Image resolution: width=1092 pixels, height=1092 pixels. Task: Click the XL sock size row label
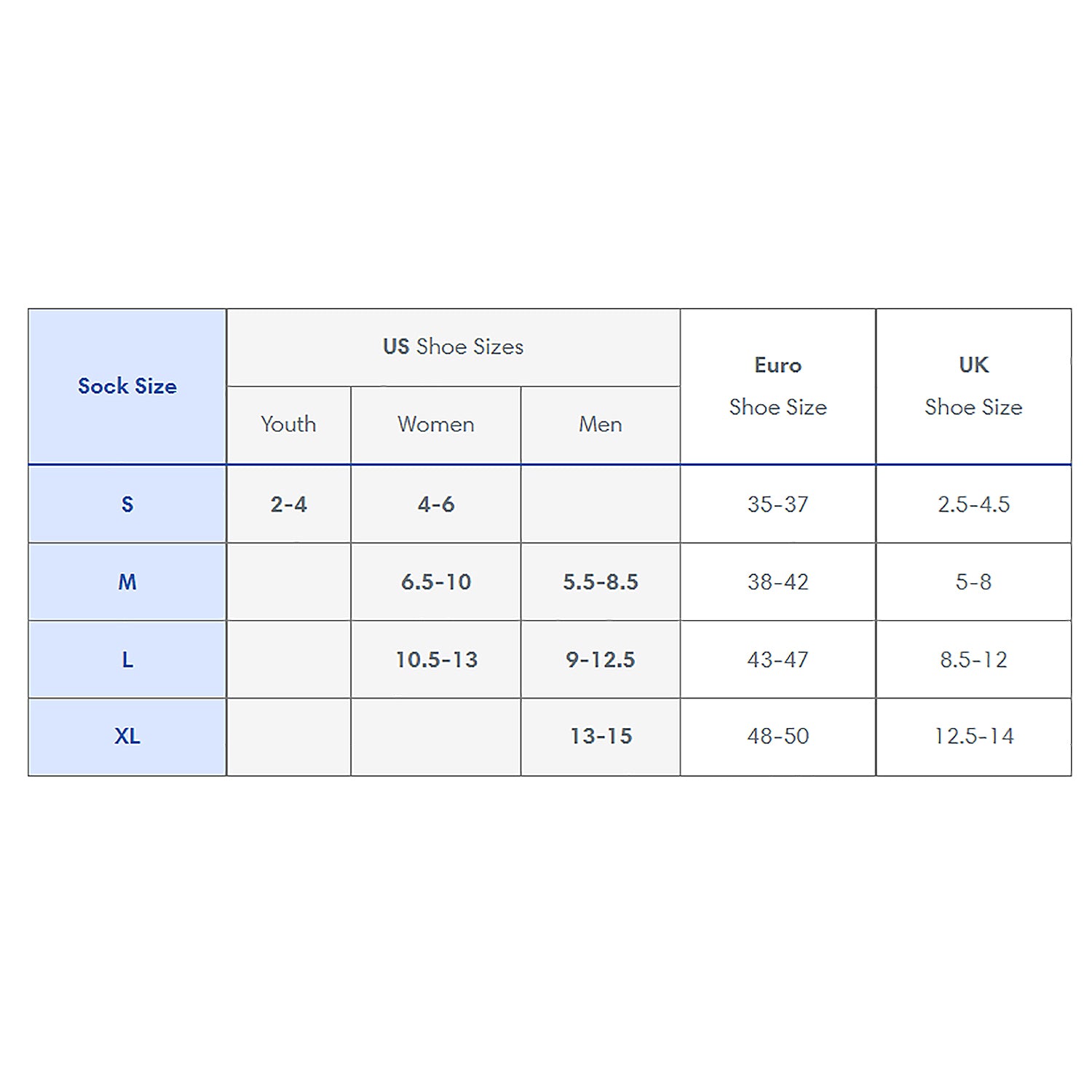(x=127, y=737)
